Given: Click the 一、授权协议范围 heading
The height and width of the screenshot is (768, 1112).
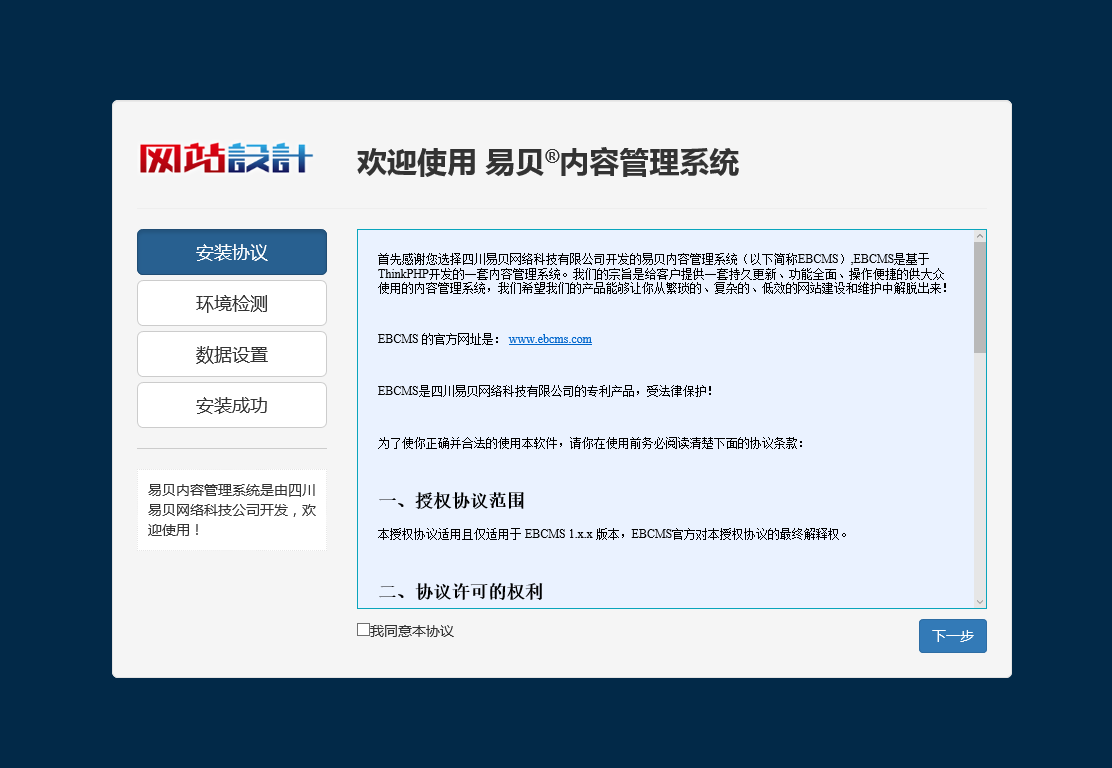Looking at the screenshot, I should [x=451, y=501].
